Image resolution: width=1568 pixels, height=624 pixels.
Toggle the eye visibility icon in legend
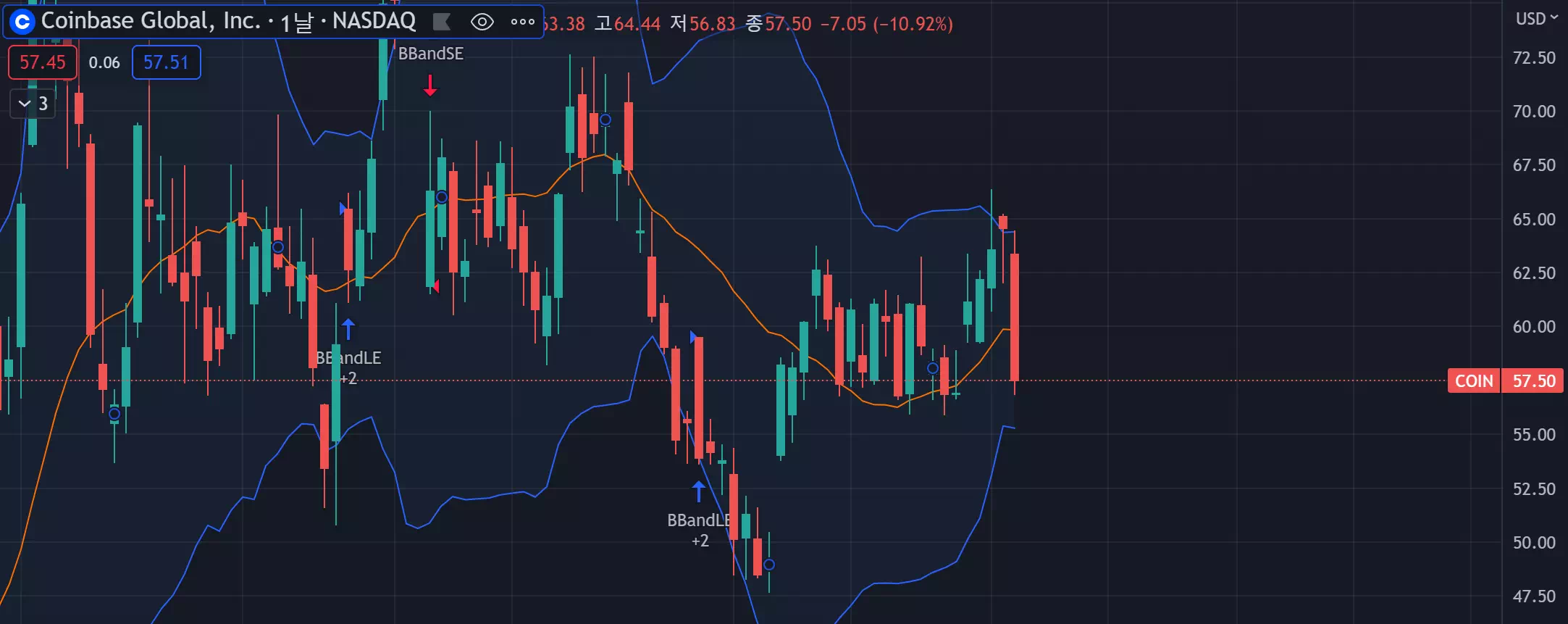click(x=482, y=22)
